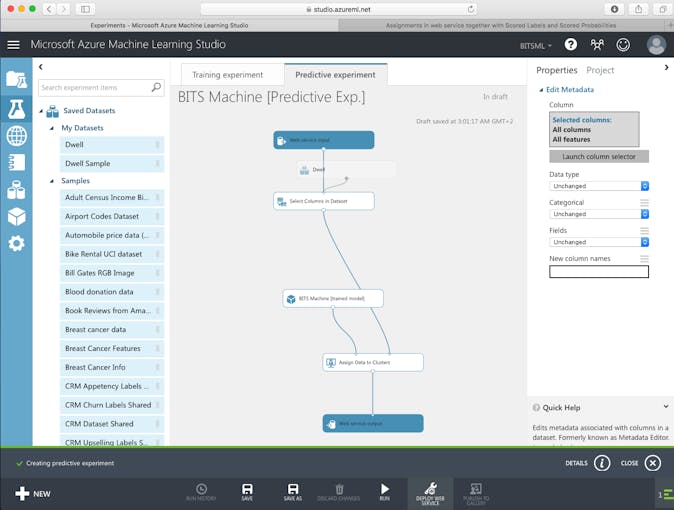Switch to Predictive experiment tab
Image resolution: width=674 pixels, height=510 pixels.
[x=335, y=75]
